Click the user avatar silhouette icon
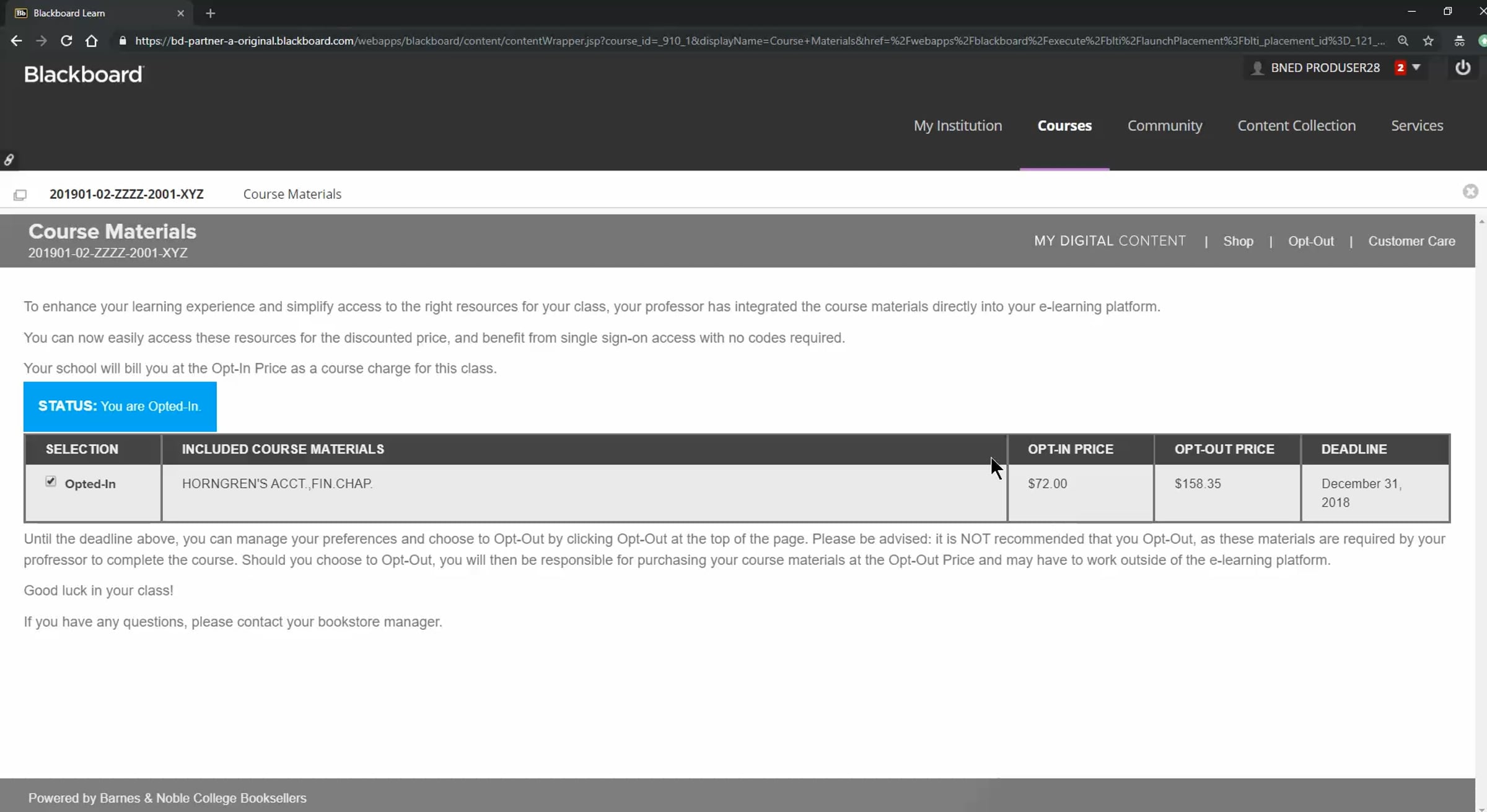The height and width of the screenshot is (812, 1487). click(x=1257, y=68)
